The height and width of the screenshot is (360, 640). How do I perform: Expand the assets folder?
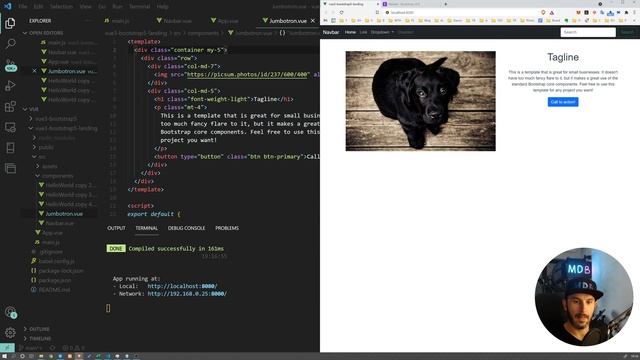[47, 166]
